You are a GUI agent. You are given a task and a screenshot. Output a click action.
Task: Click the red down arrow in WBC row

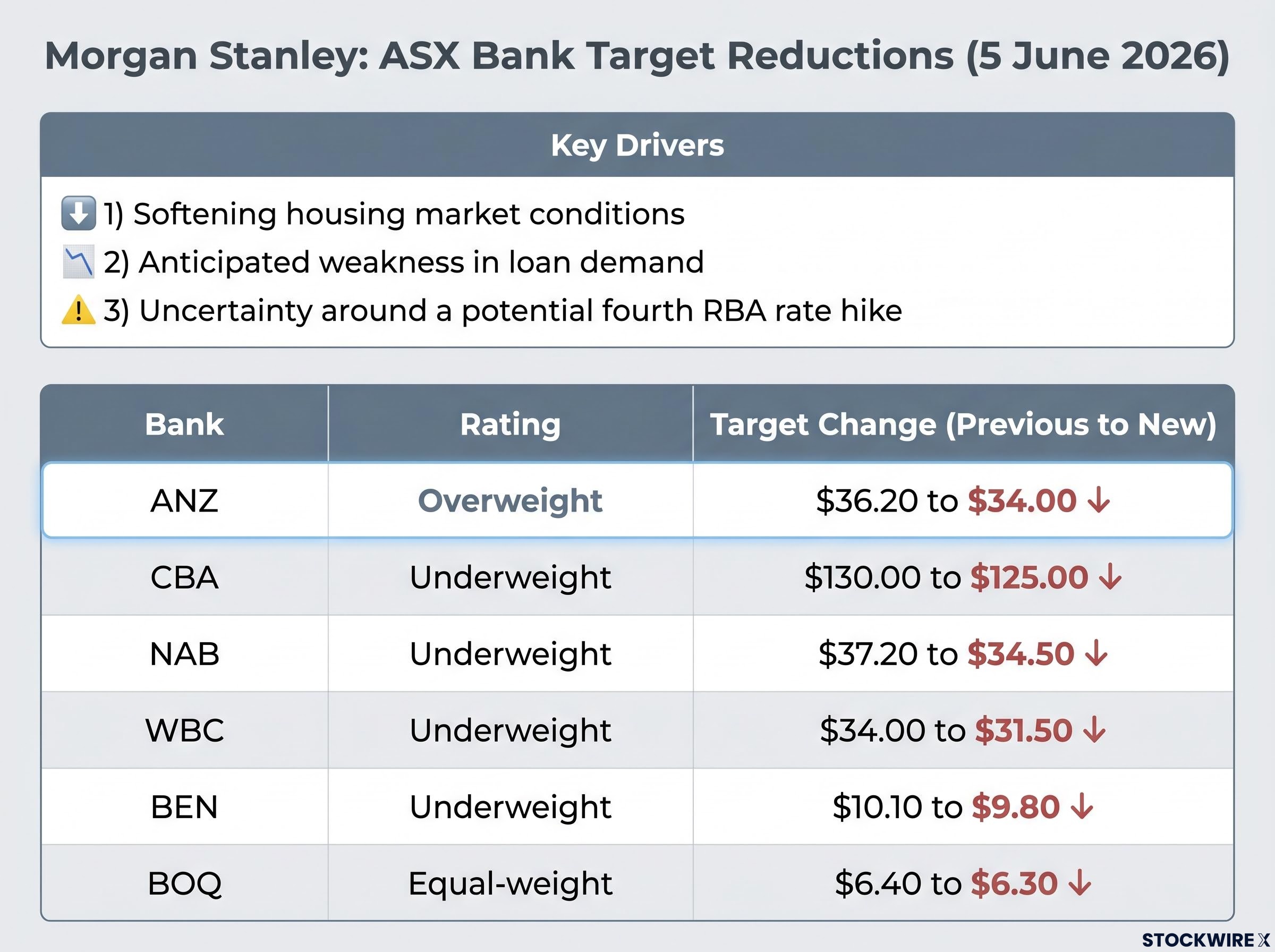click(x=1094, y=730)
